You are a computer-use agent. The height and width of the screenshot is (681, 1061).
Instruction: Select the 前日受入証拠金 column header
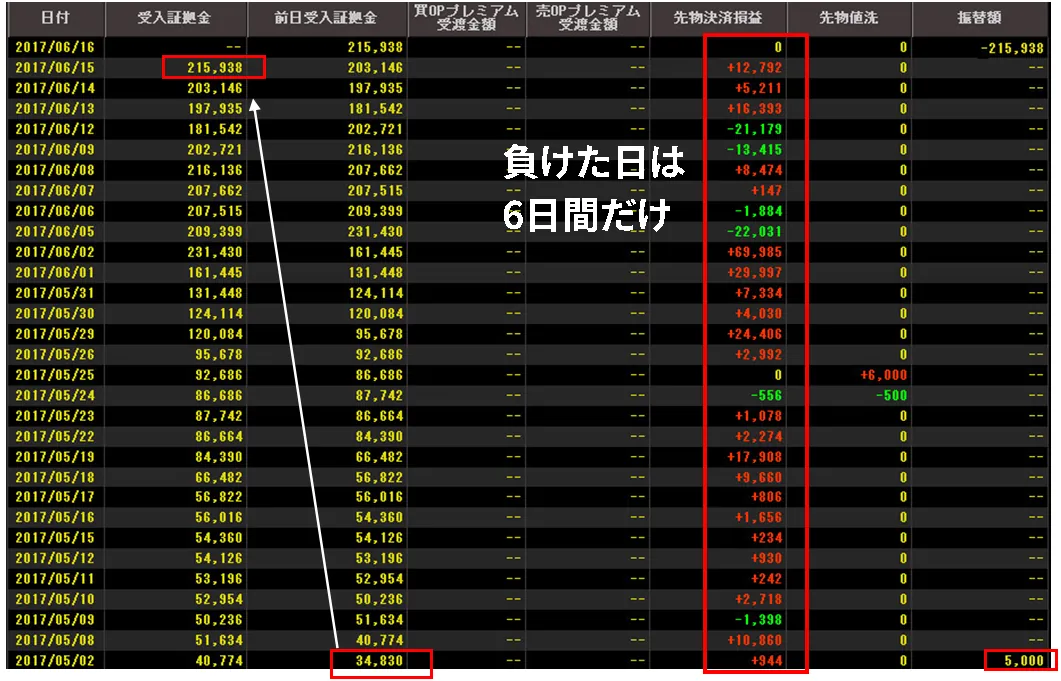click(326, 18)
